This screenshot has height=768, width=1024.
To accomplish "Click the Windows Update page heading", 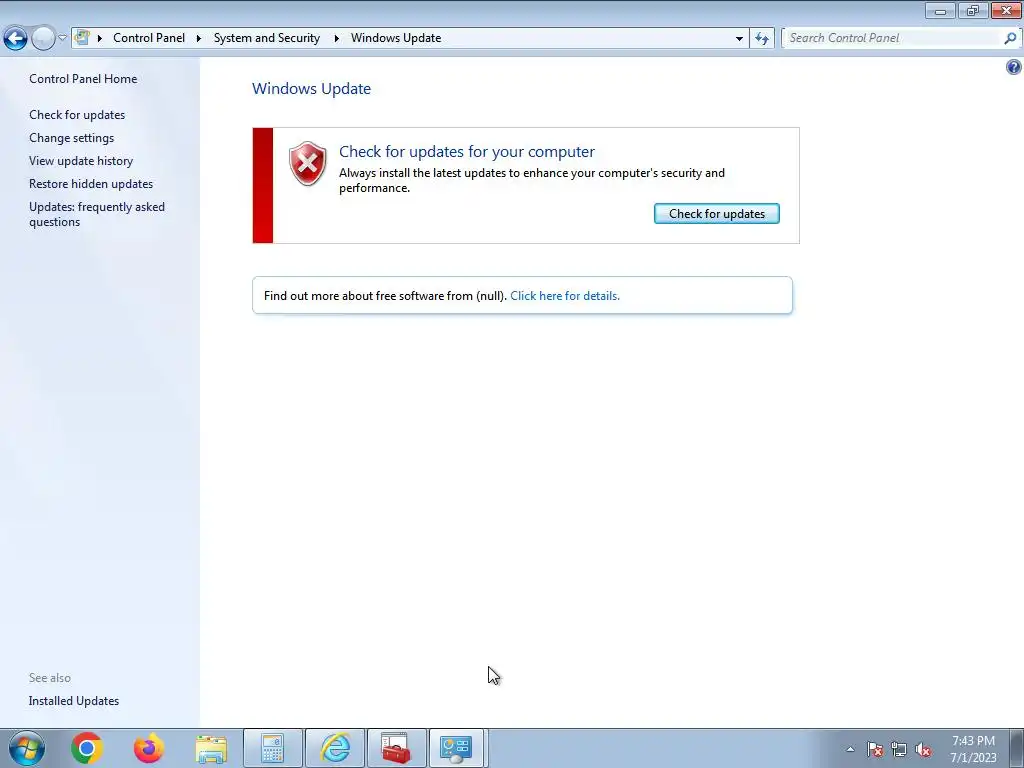I will pyautogui.click(x=312, y=89).
